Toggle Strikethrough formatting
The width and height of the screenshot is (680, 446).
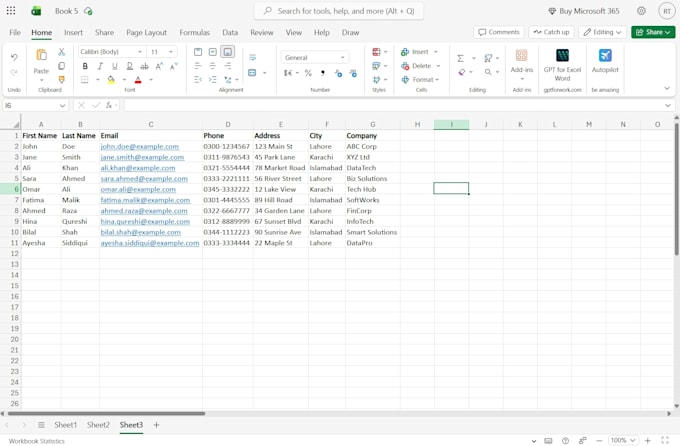[144, 66]
